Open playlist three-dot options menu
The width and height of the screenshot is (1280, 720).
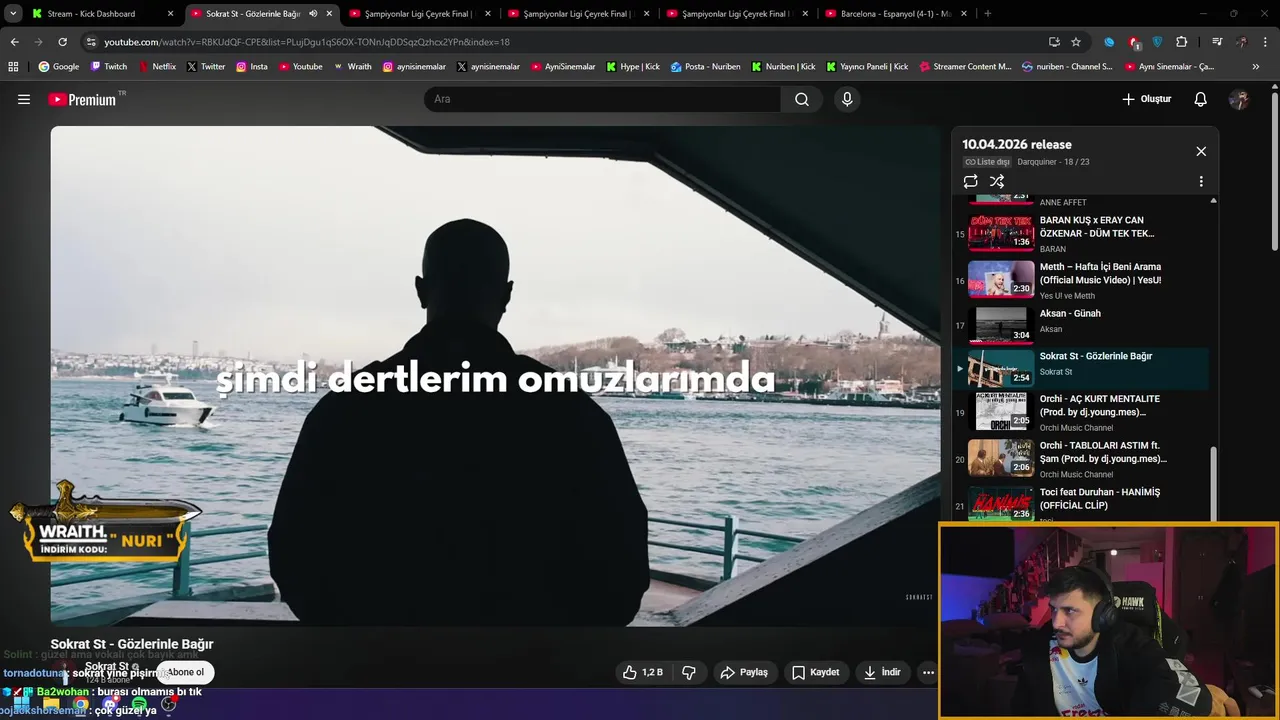(1201, 181)
